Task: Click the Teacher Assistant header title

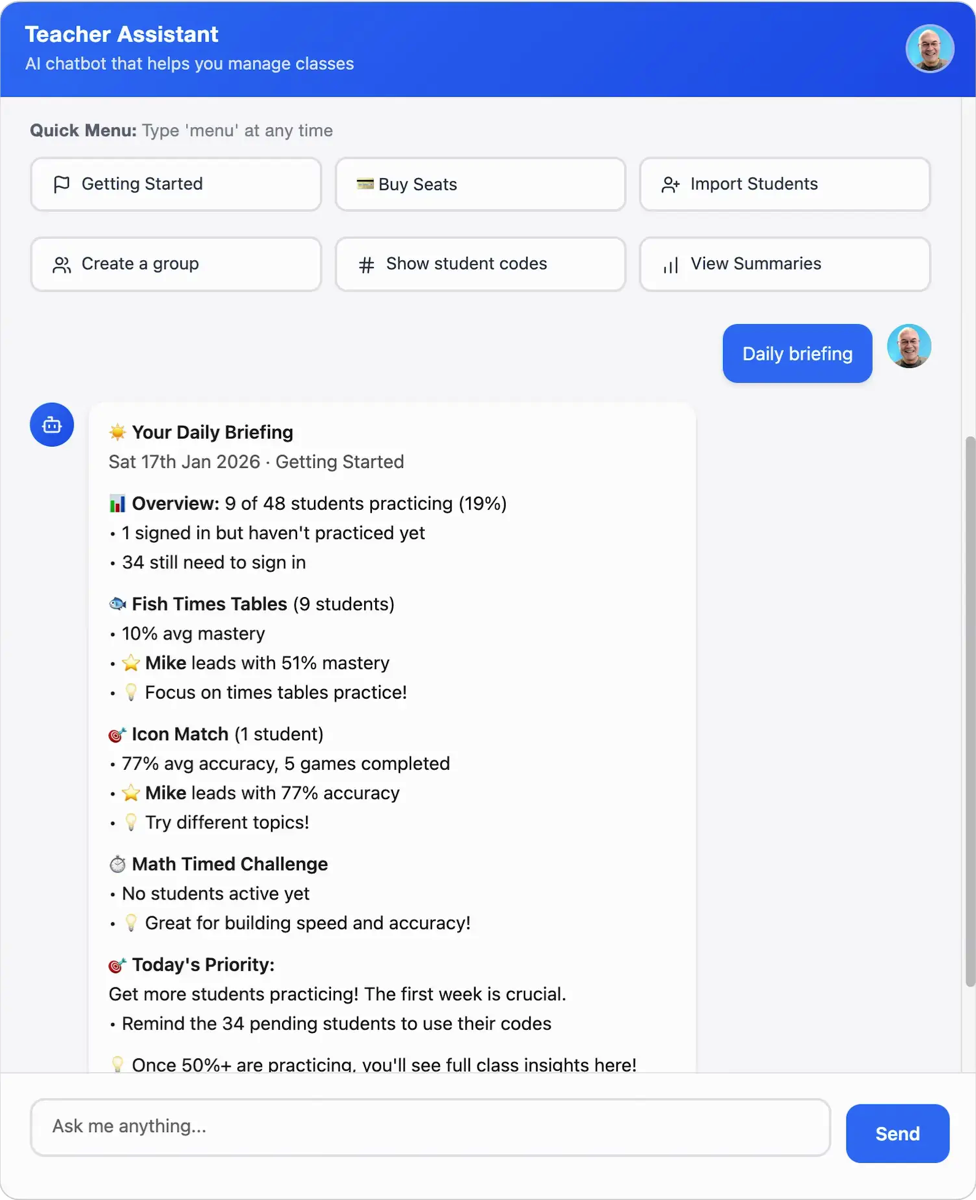Action: (x=121, y=34)
